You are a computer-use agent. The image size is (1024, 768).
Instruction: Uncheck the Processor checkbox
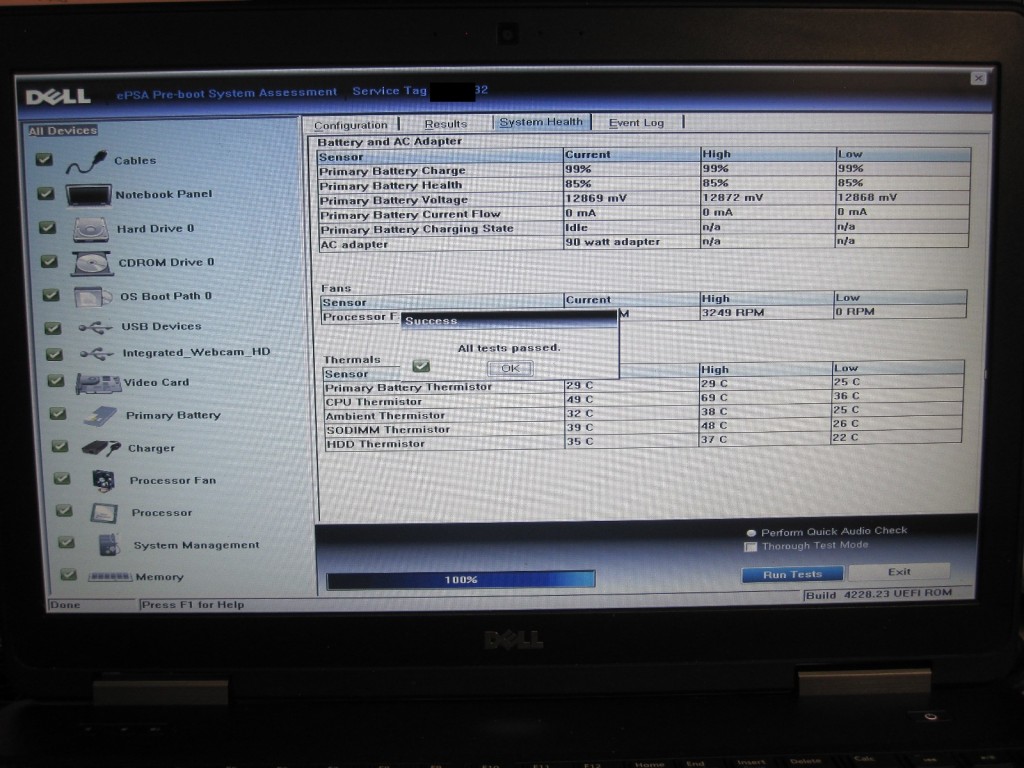point(64,511)
